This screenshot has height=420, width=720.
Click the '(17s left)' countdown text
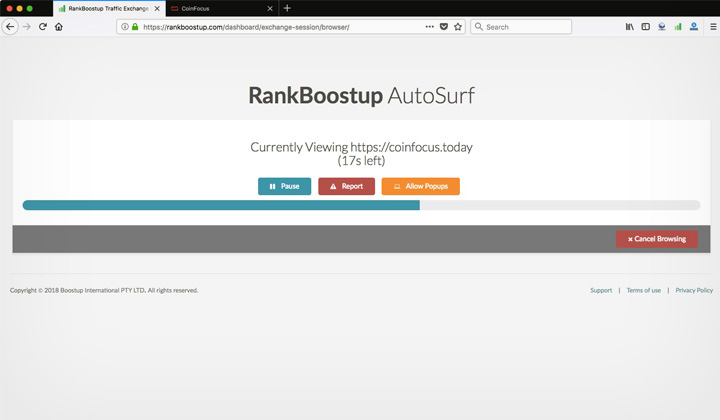pyautogui.click(x=361, y=161)
